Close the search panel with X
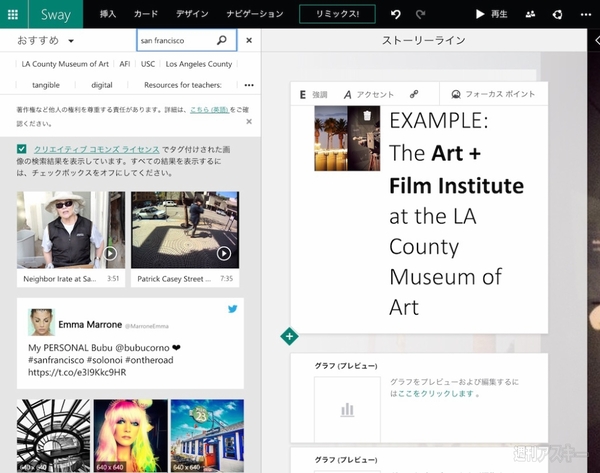This screenshot has width=600, height=473. coord(249,40)
